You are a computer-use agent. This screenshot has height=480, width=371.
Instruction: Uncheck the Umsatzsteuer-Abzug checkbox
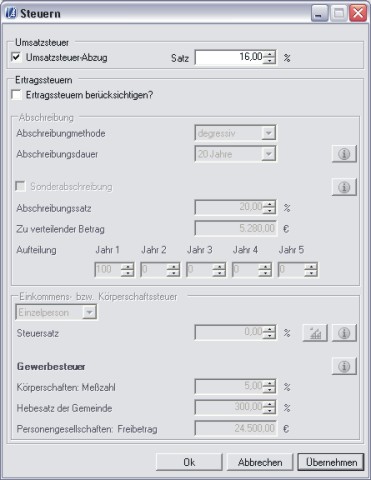click(16, 57)
